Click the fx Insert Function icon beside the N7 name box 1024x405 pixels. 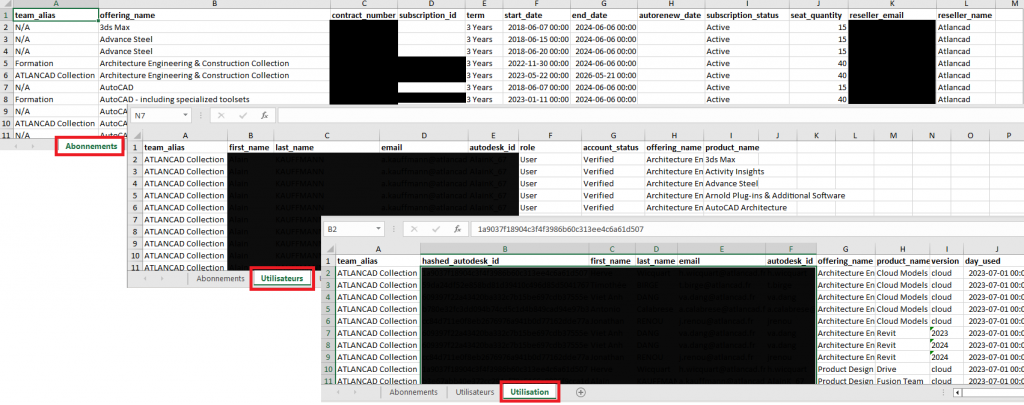coord(264,116)
